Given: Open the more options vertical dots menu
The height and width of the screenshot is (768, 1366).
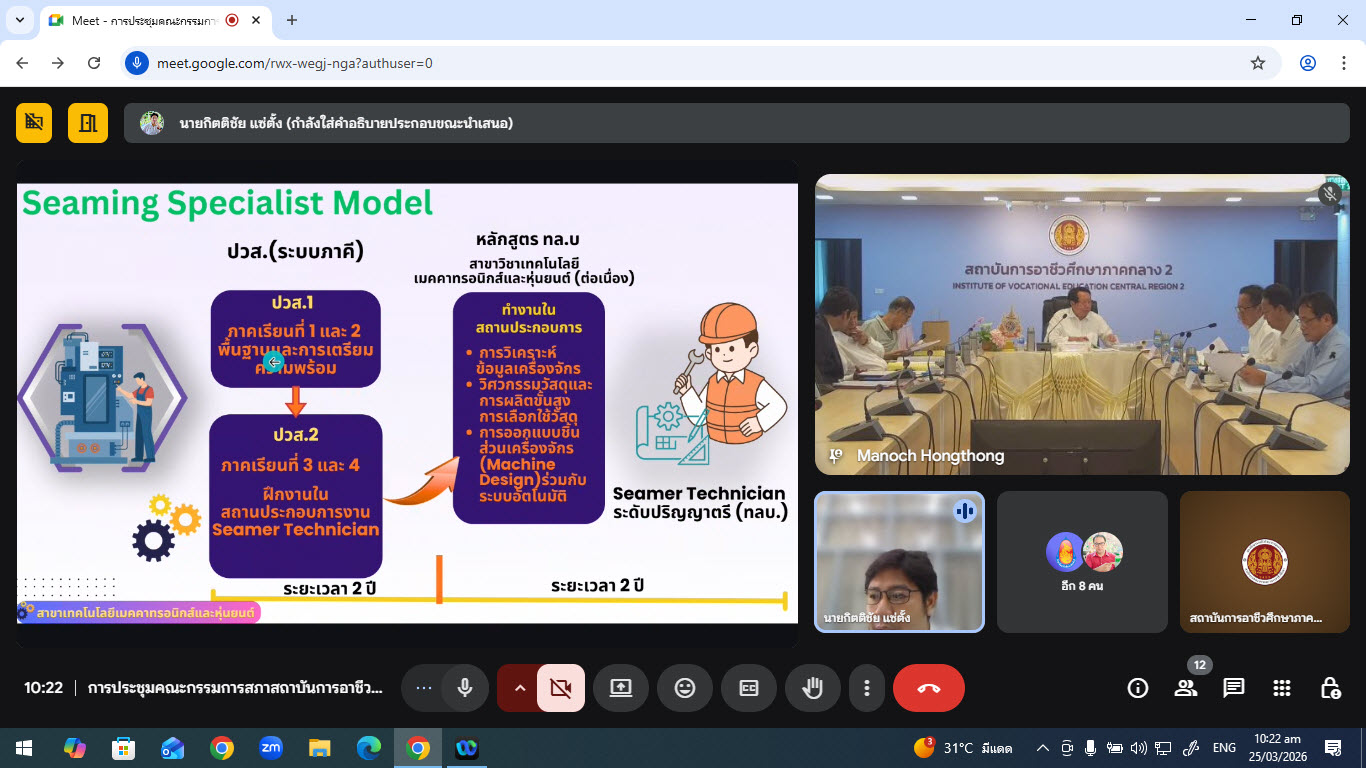Looking at the screenshot, I should (x=867, y=688).
